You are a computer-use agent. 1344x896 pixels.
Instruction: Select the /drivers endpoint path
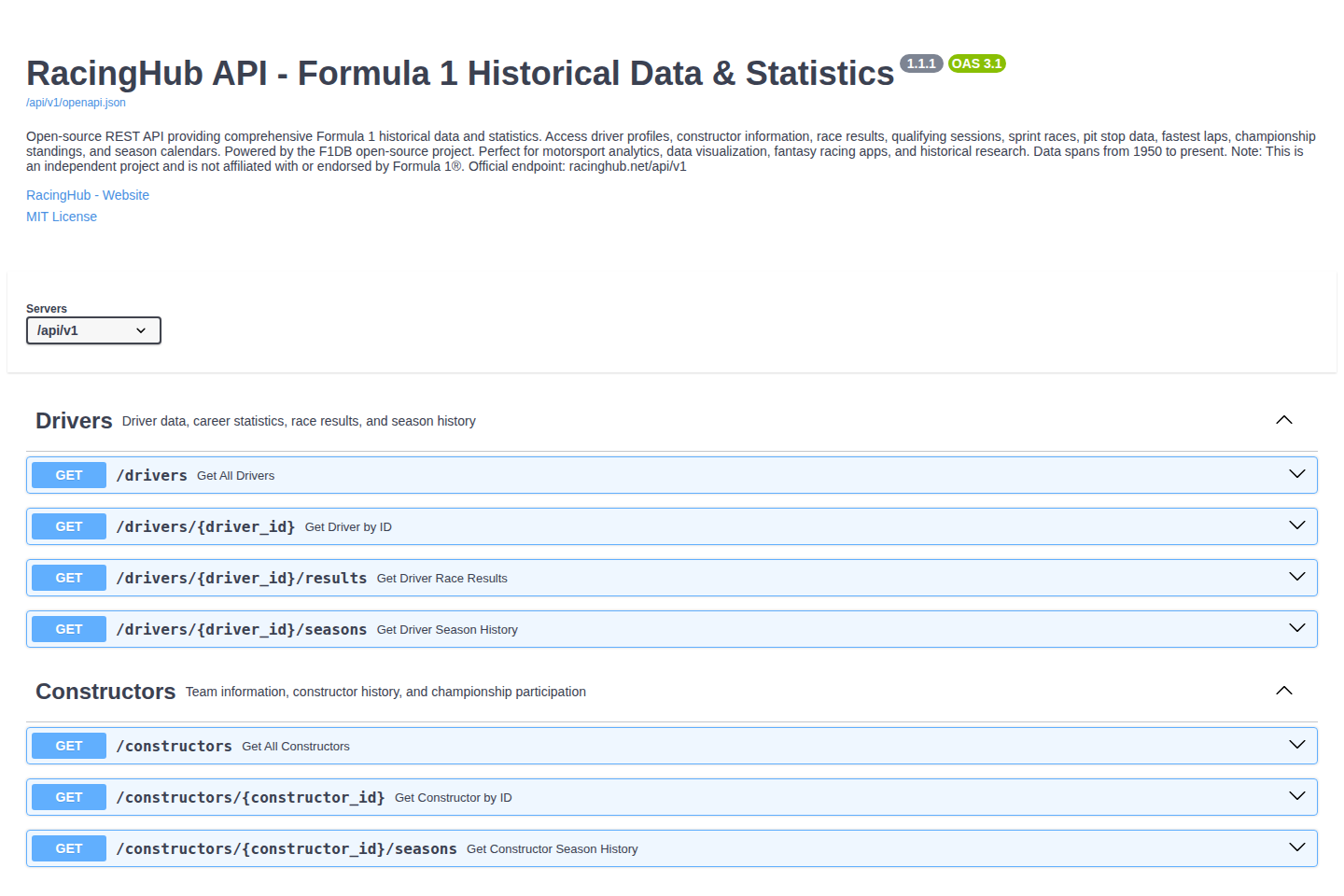click(x=151, y=475)
